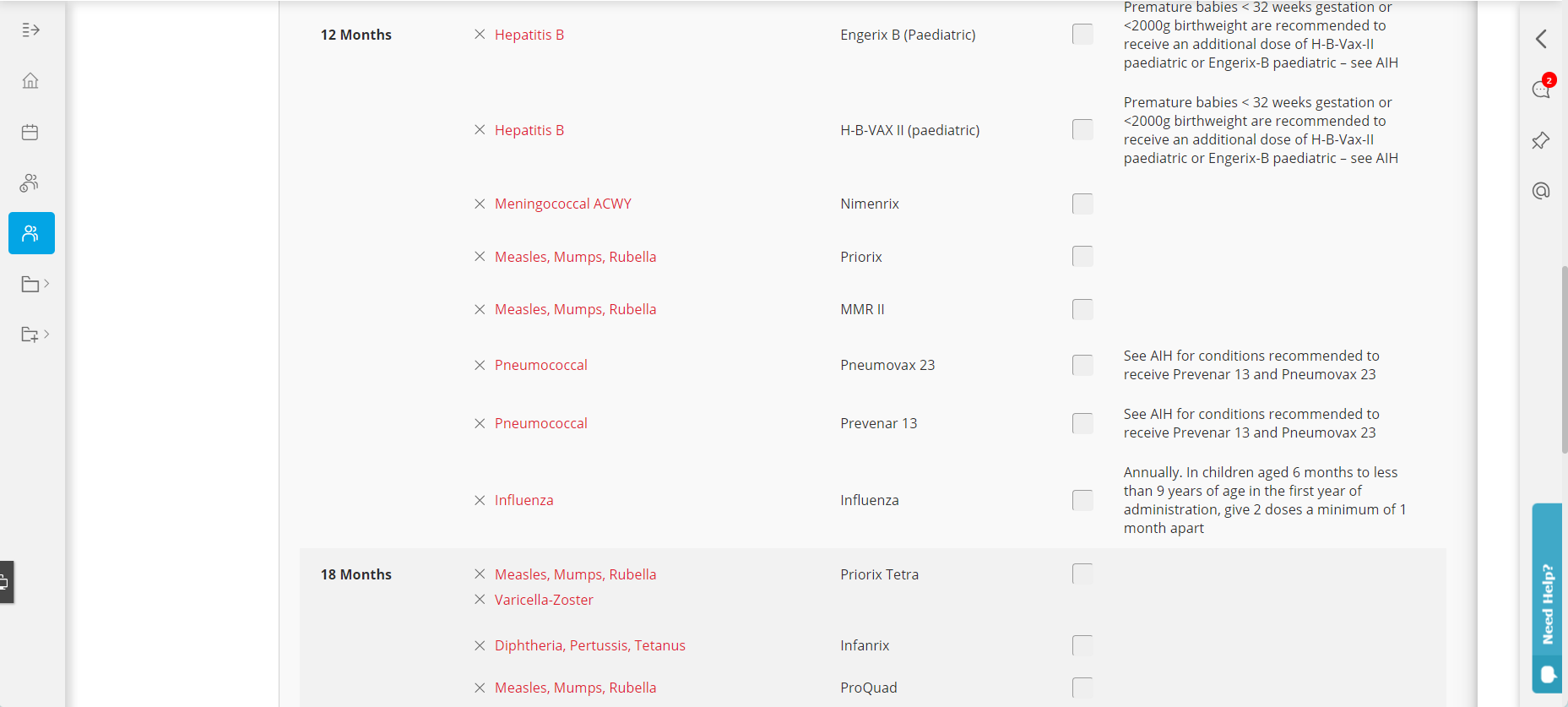Open the Influenza vaccine link
This screenshot has height=707, width=1568.
(x=524, y=500)
